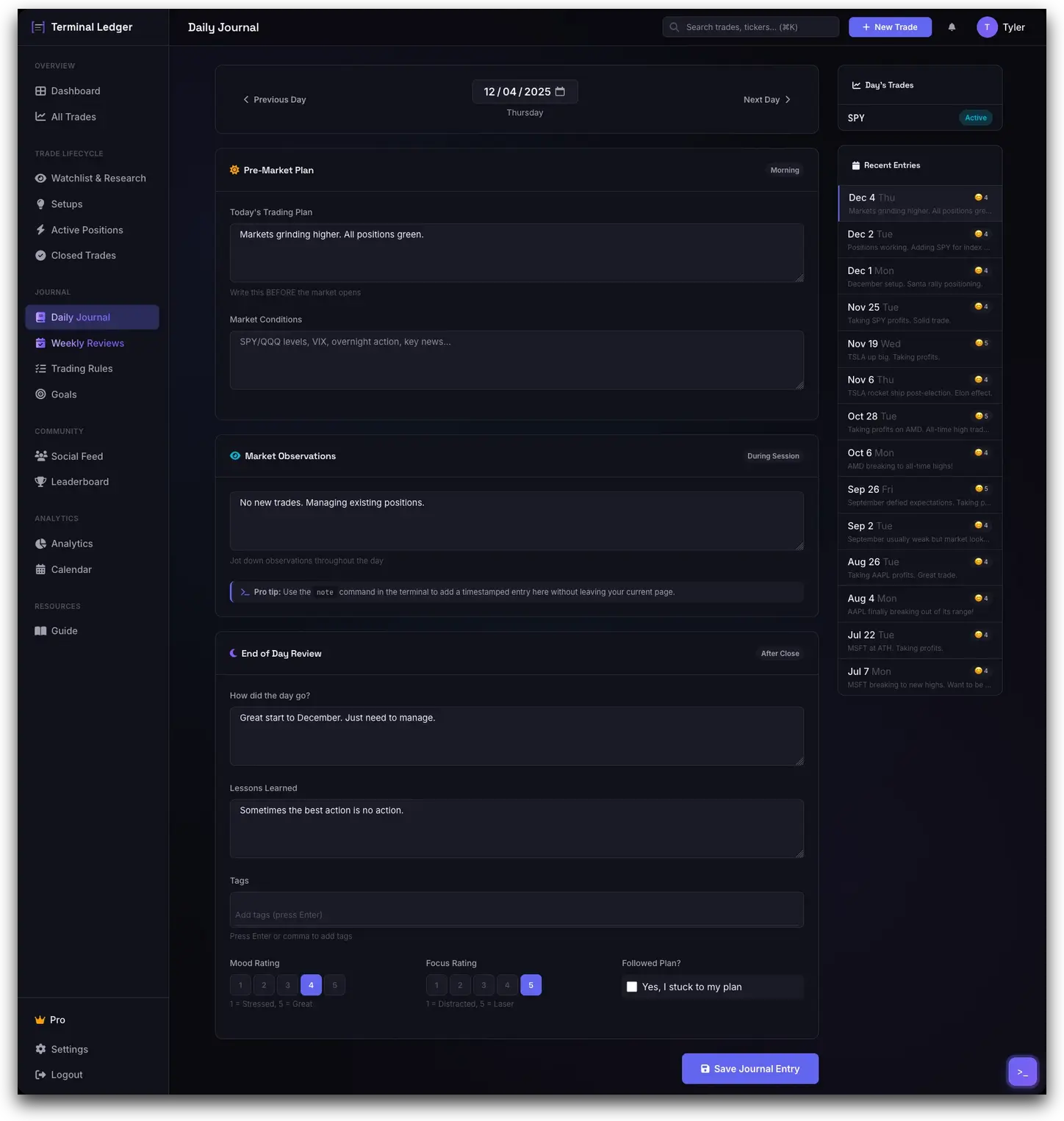
Task: Open the floating terminal command icon
Action: point(1022,1071)
